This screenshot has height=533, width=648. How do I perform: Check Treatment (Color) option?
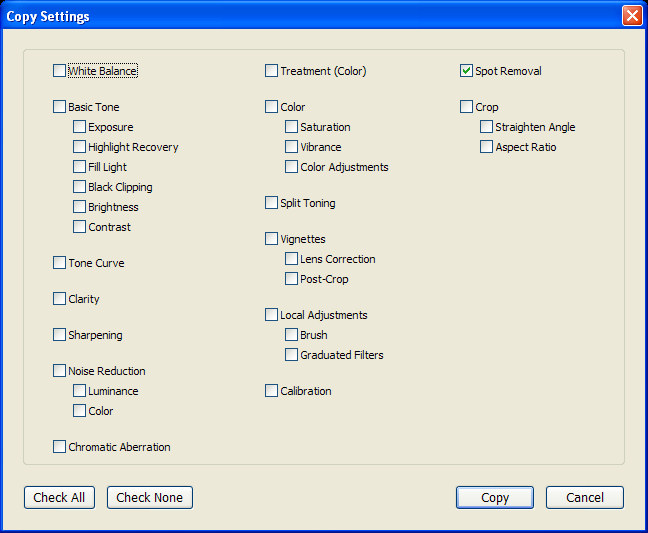pos(271,71)
